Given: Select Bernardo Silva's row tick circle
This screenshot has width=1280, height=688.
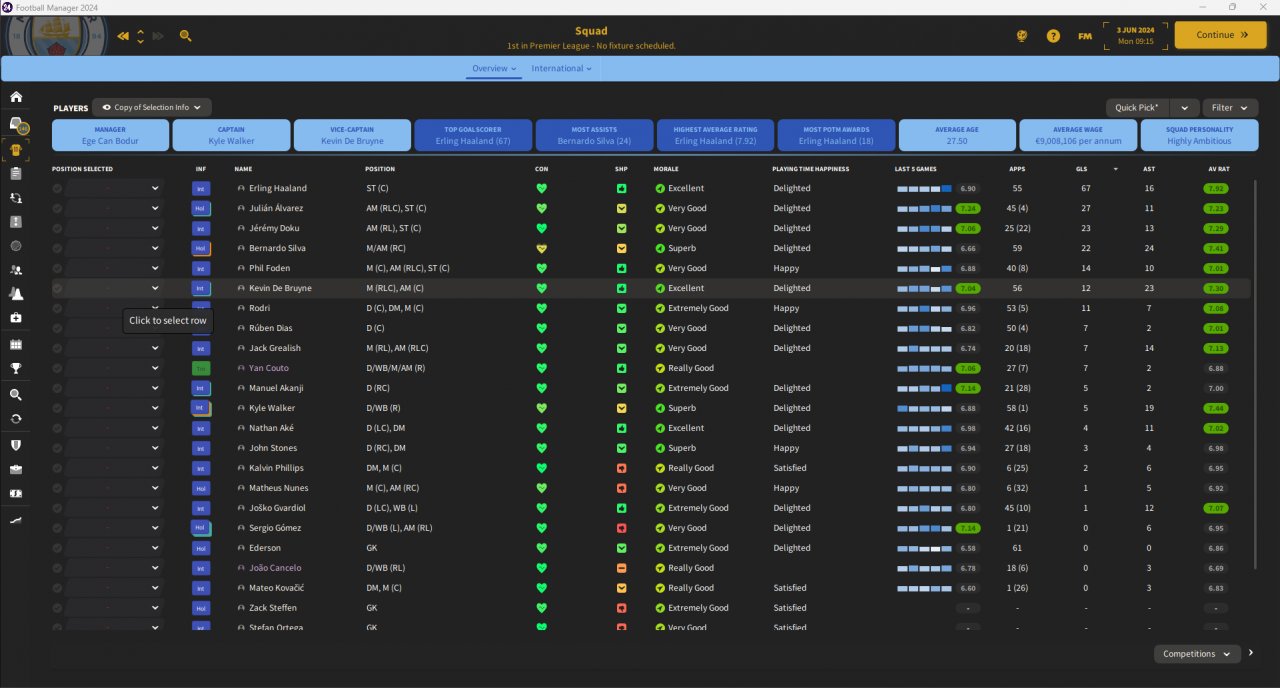Looking at the screenshot, I should [x=57, y=248].
